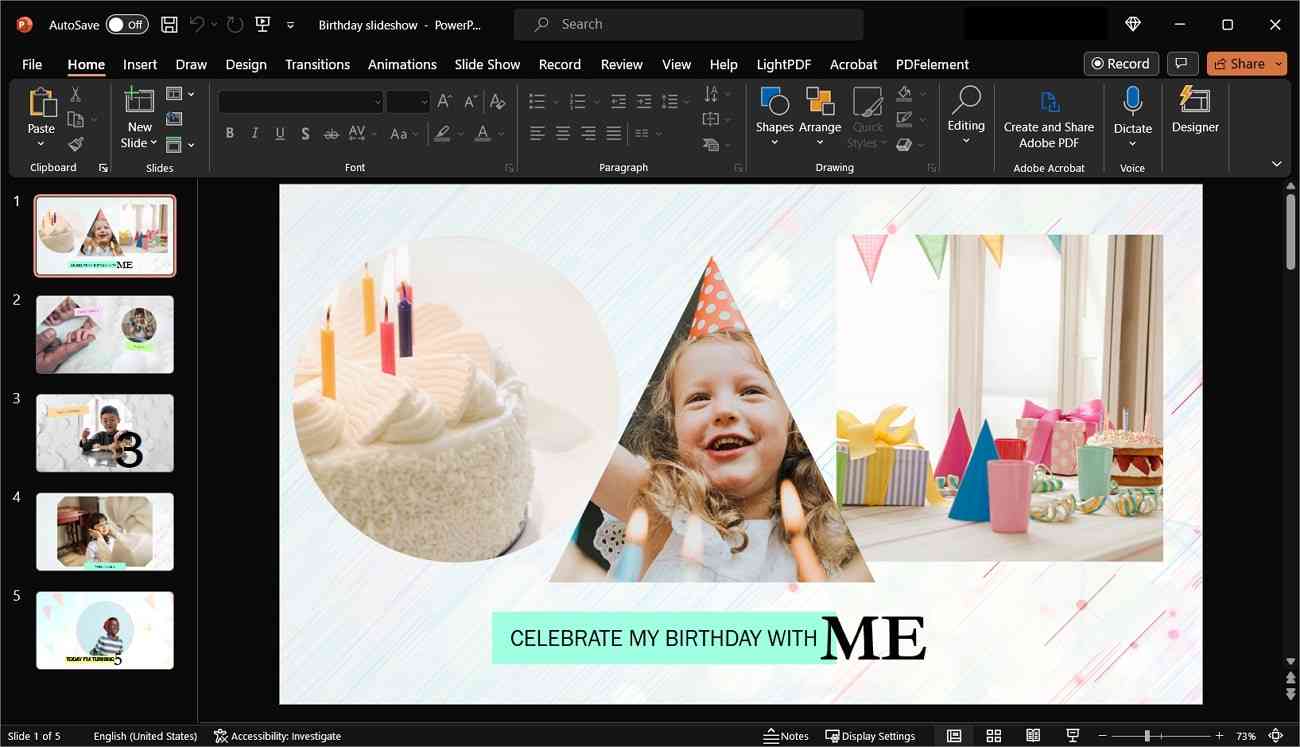The image size is (1300, 747).
Task: Open Display Settings from status bar
Action: tap(869, 736)
